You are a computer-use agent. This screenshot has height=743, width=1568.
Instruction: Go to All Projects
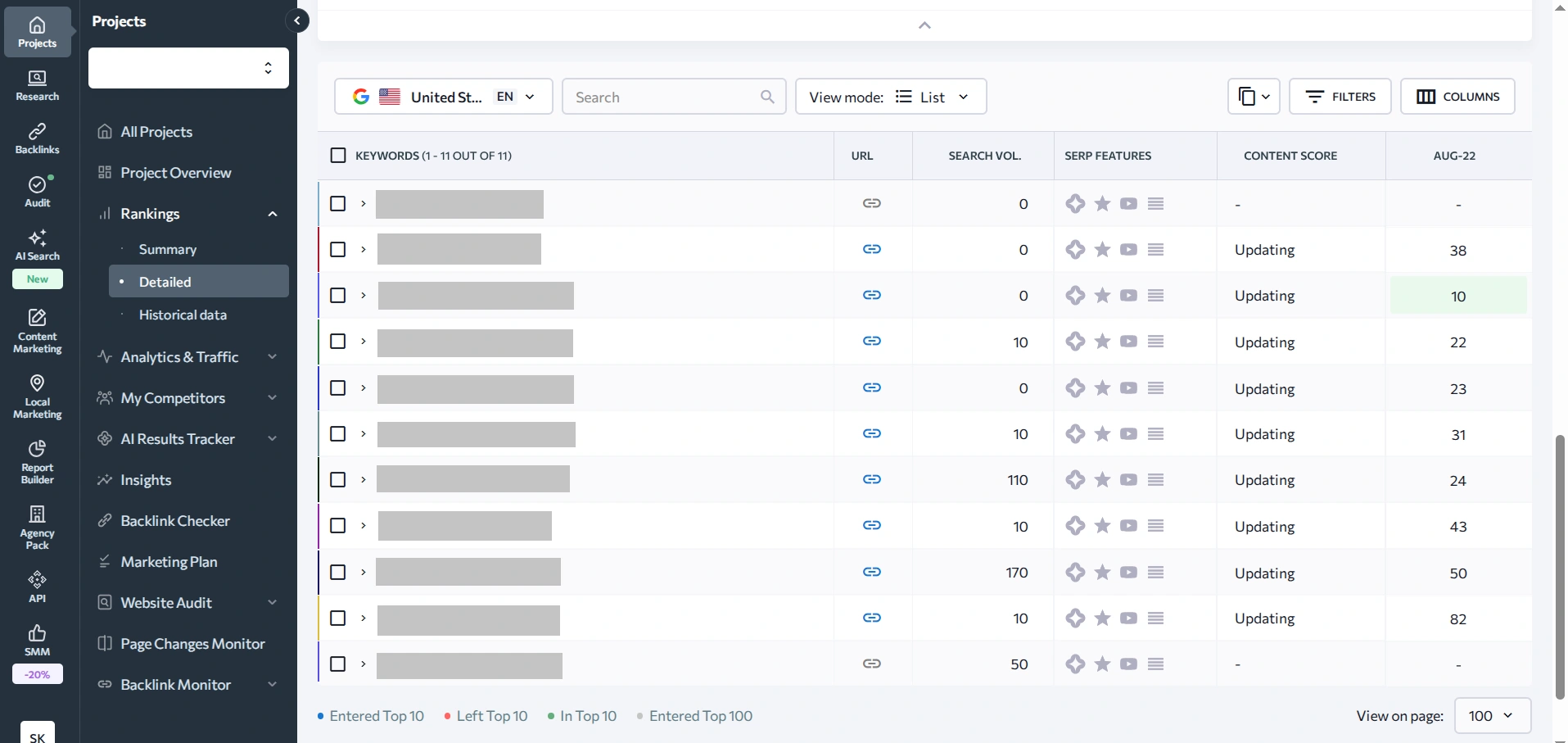[x=156, y=132]
